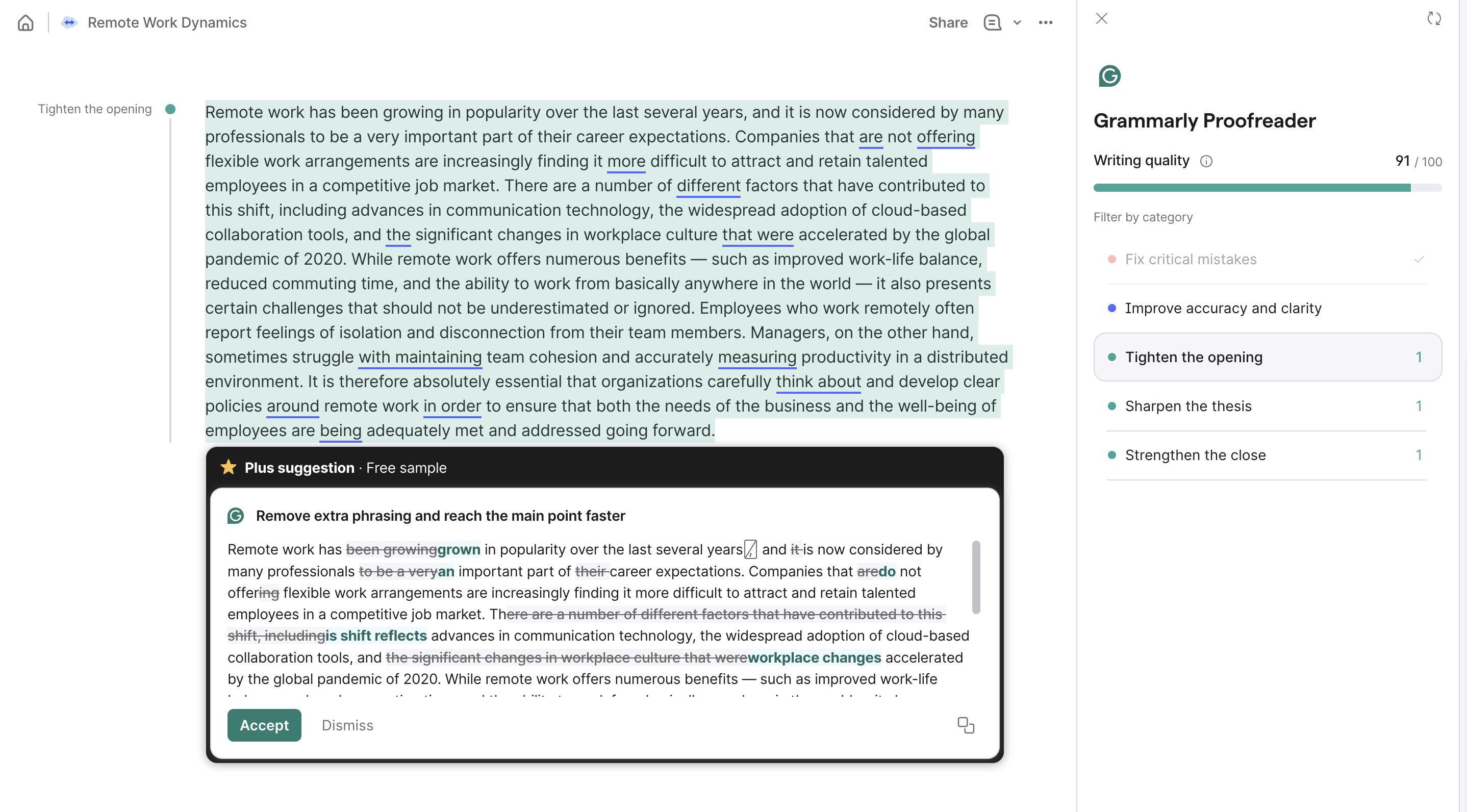Viewport: 1467px width, 812px height.
Task: Click underlined word 'around' in document
Action: tap(293, 406)
